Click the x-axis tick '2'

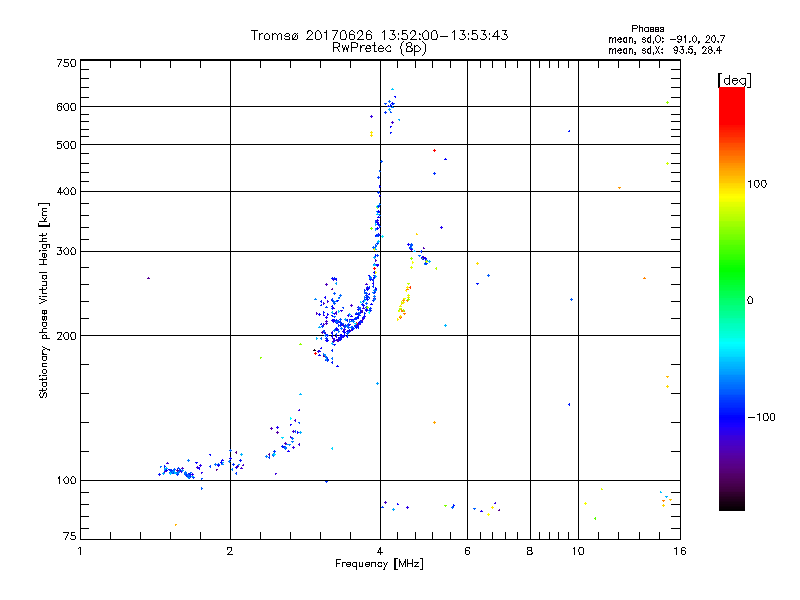(230, 551)
